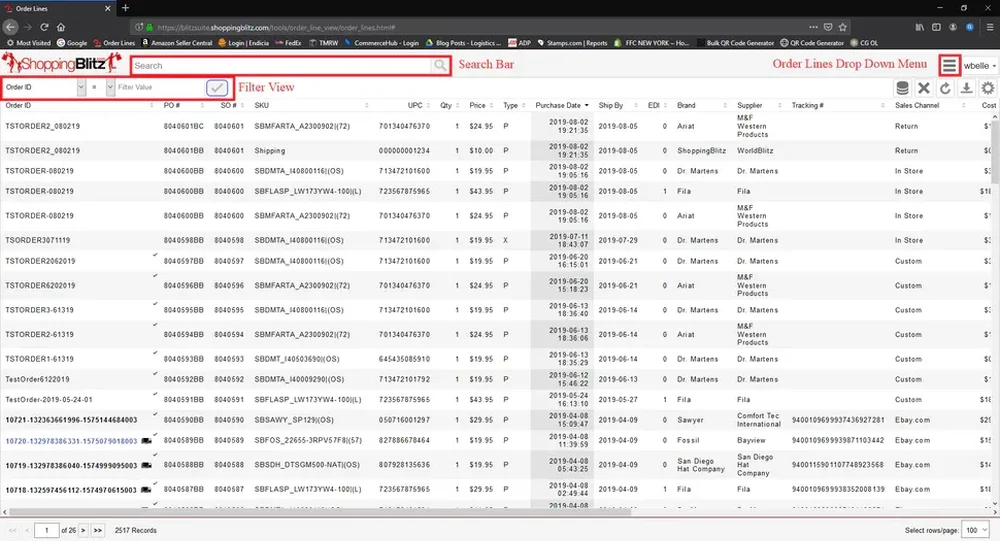Toggle the browser sidebar icon
The height and width of the screenshot is (541, 1000).
(x=936, y=27)
